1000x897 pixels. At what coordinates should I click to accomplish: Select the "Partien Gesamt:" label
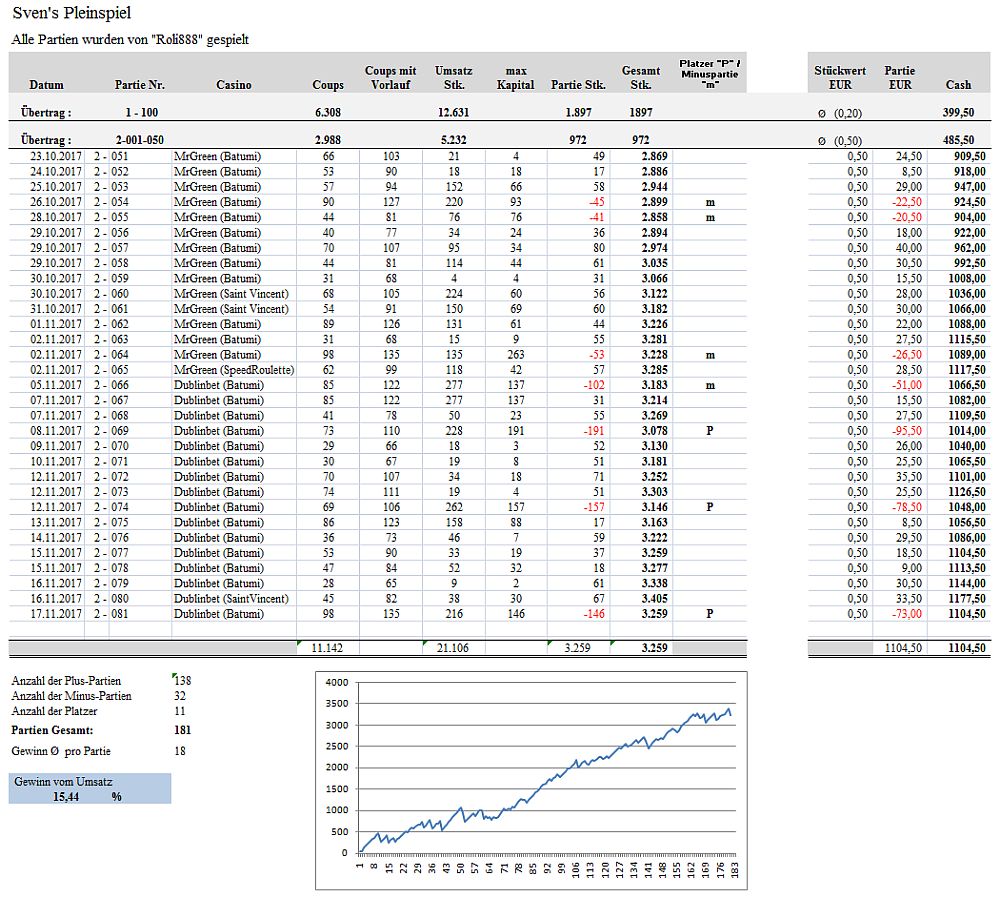coord(52,730)
